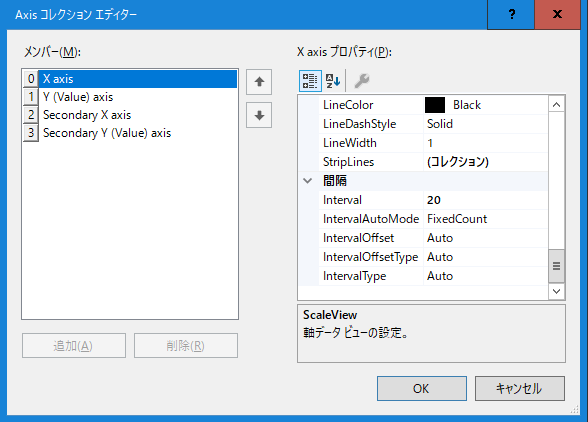Click the index 1 member number box

(x=31, y=97)
